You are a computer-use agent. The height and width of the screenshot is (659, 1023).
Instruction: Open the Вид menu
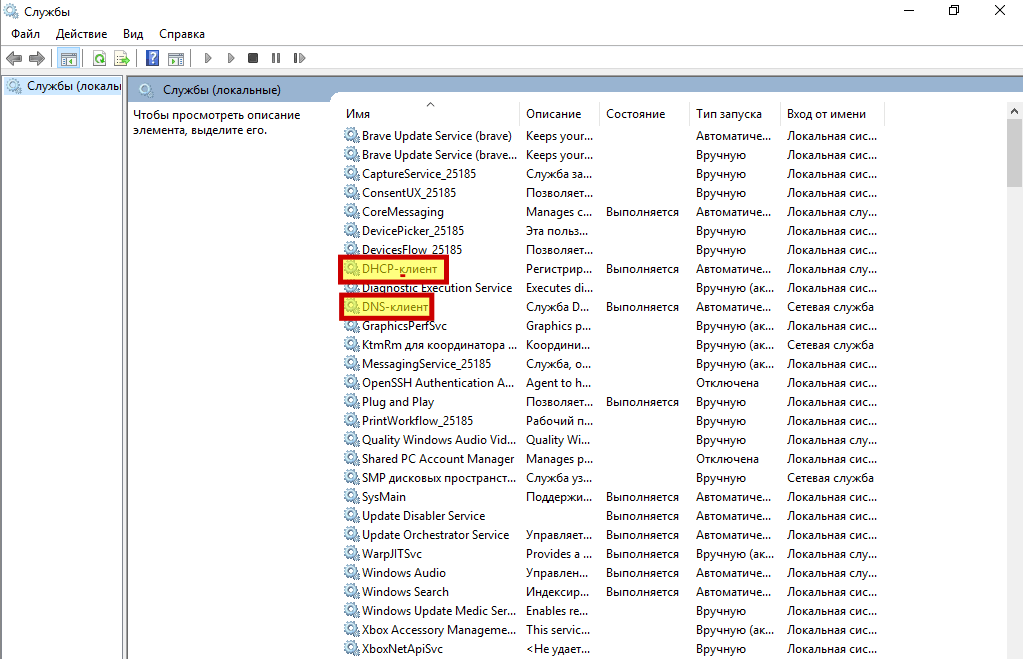click(133, 34)
